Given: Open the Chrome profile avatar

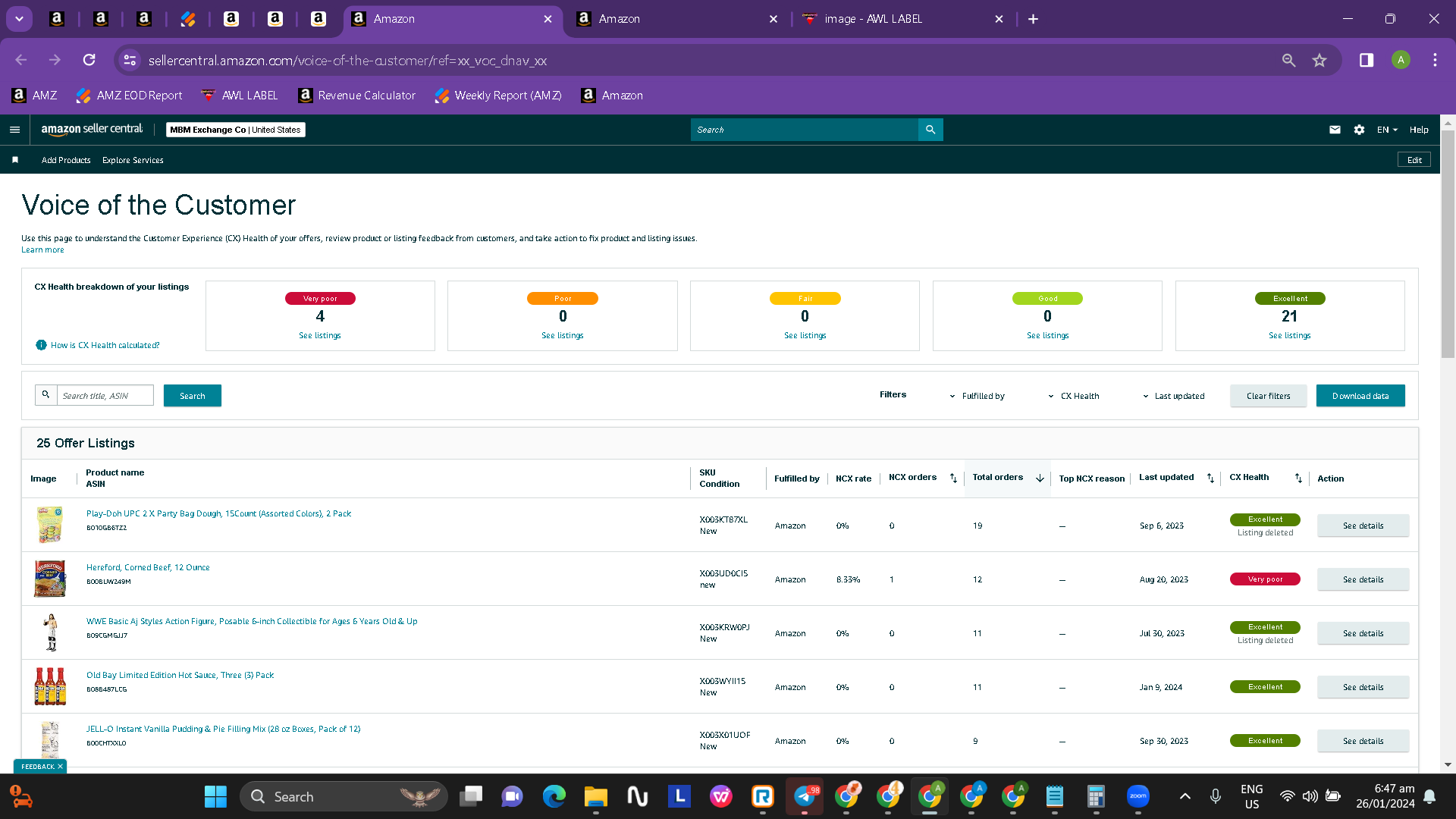Looking at the screenshot, I should click(1401, 60).
